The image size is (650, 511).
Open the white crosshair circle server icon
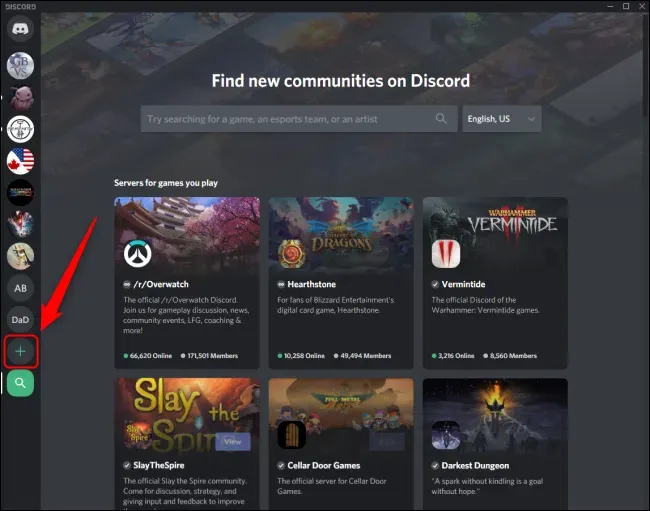click(x=20, y=129)
